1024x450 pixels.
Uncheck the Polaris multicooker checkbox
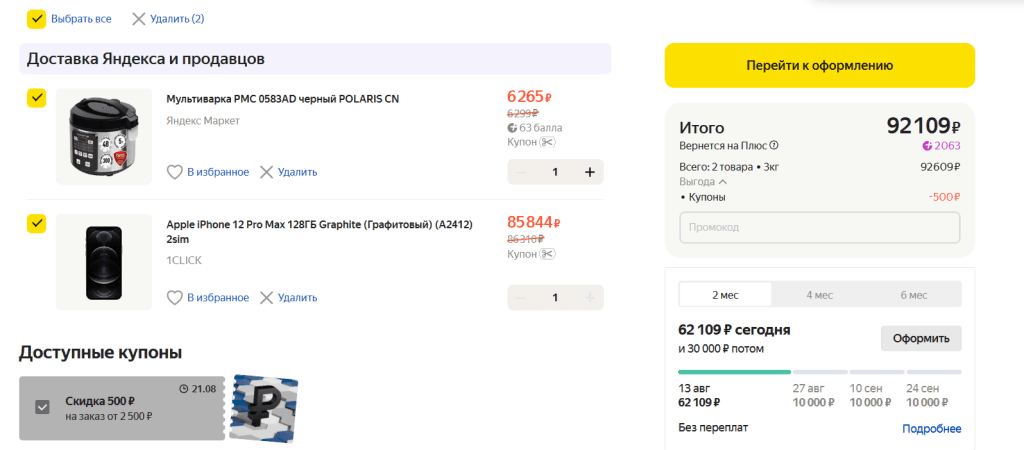pyautogui.click(x=37, y=98)
